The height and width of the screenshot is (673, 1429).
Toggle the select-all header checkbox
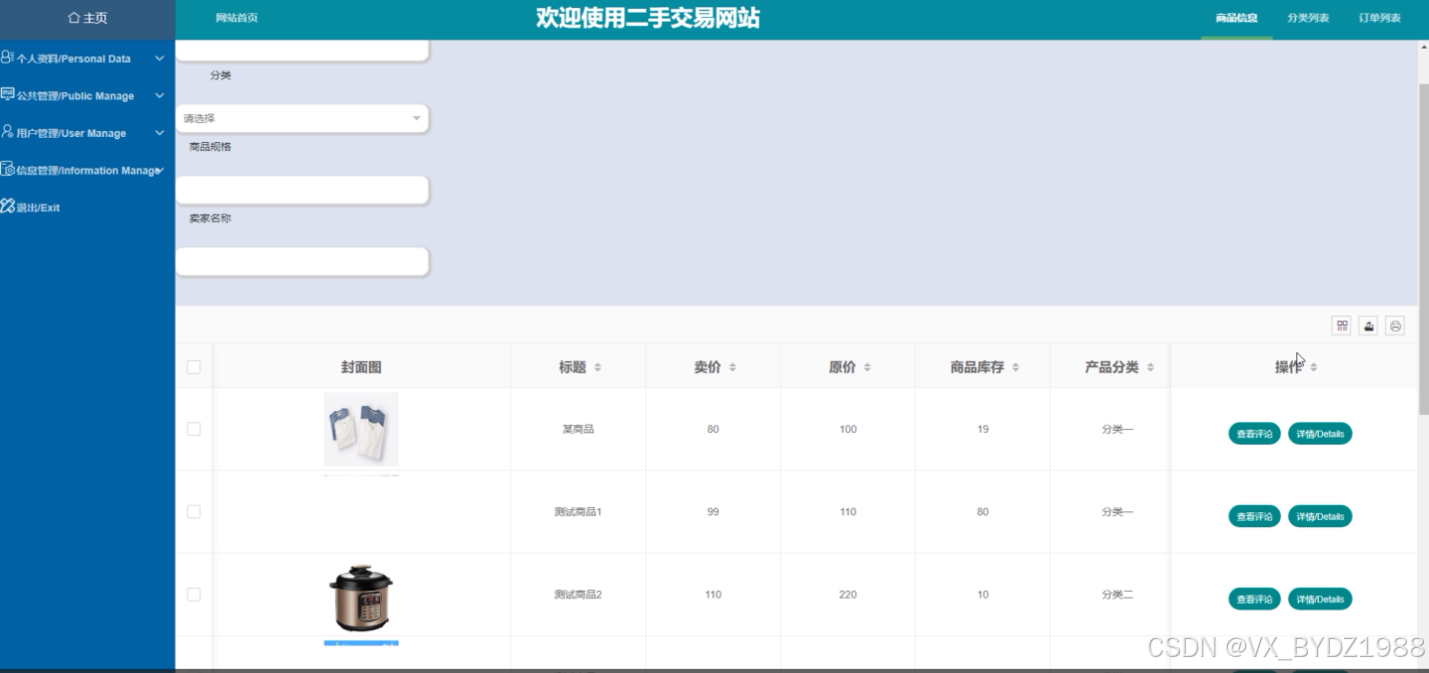click(194, 367)
